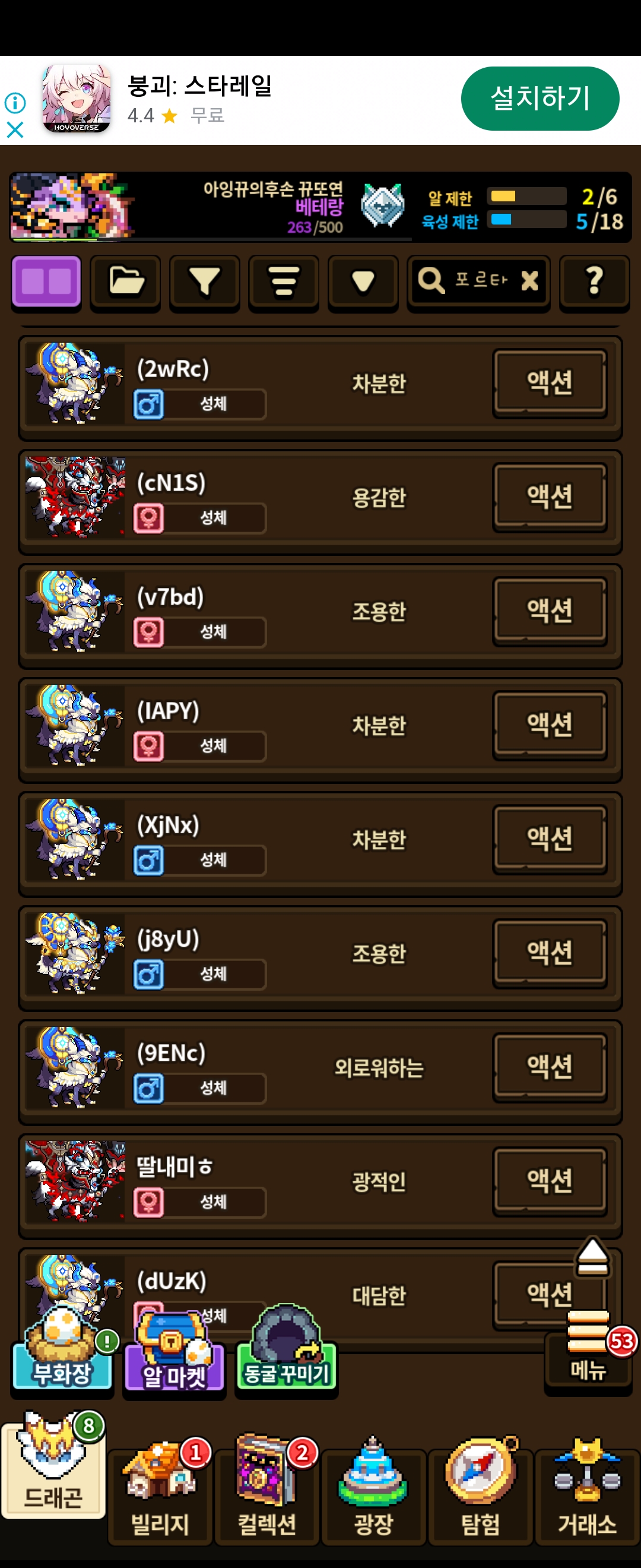The image size is (641, 1568).
Task: Toggle the heart favorites filter
Action: (363, 283)
